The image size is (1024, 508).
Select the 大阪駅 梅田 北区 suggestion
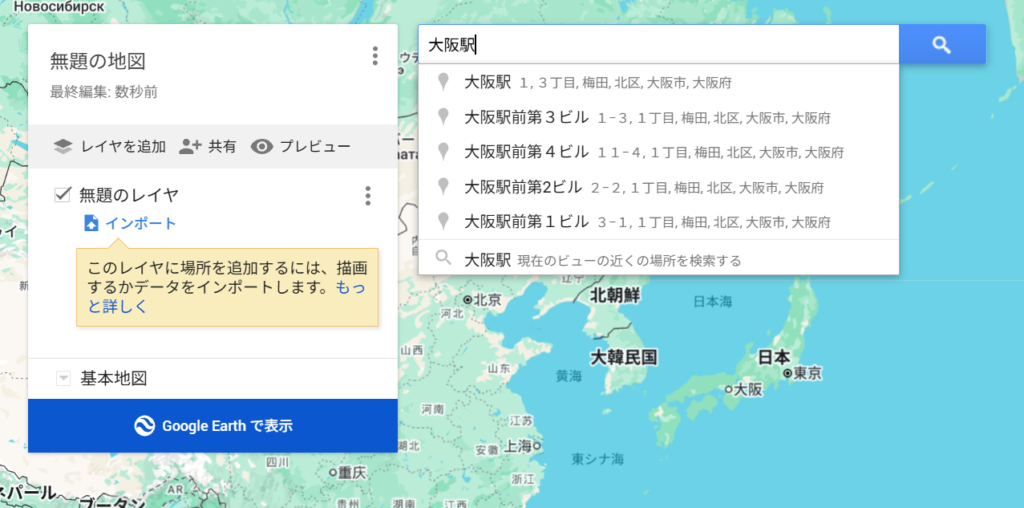[x=658, y=82]
